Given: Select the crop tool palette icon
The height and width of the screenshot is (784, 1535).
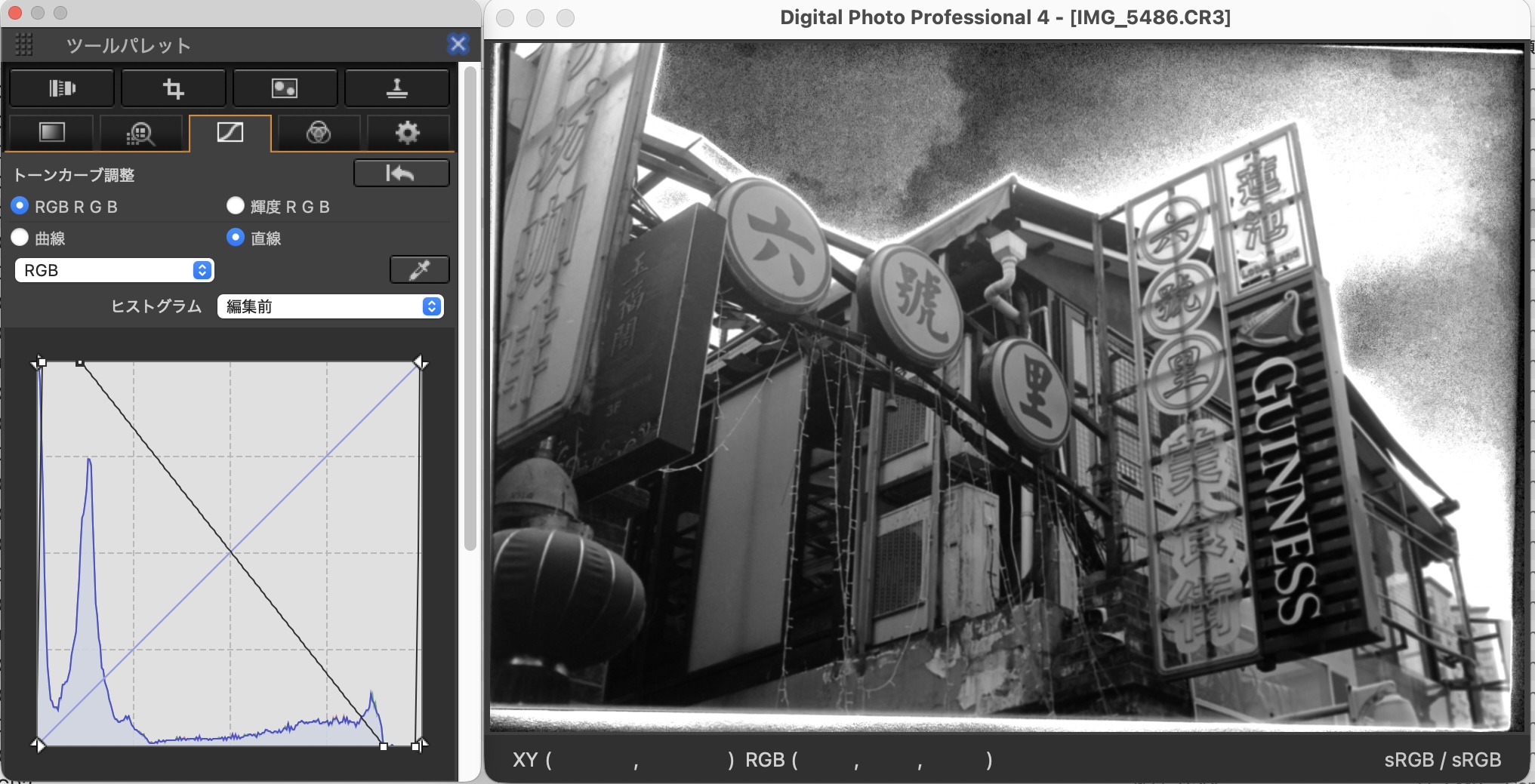Looking at the screenshot, I should (x=174, y=88).
